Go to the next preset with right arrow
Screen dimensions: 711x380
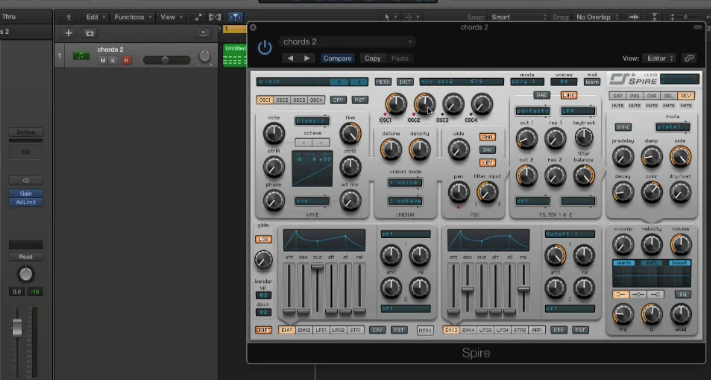tap(307, 58)
